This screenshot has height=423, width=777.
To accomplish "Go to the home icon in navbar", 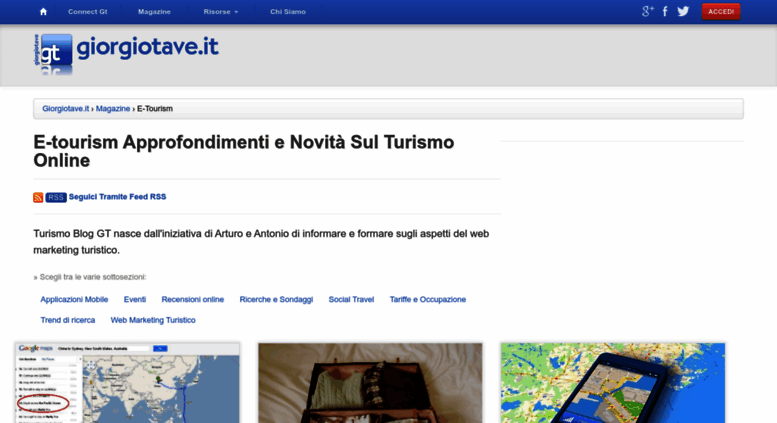I will (x=43, y=11).
